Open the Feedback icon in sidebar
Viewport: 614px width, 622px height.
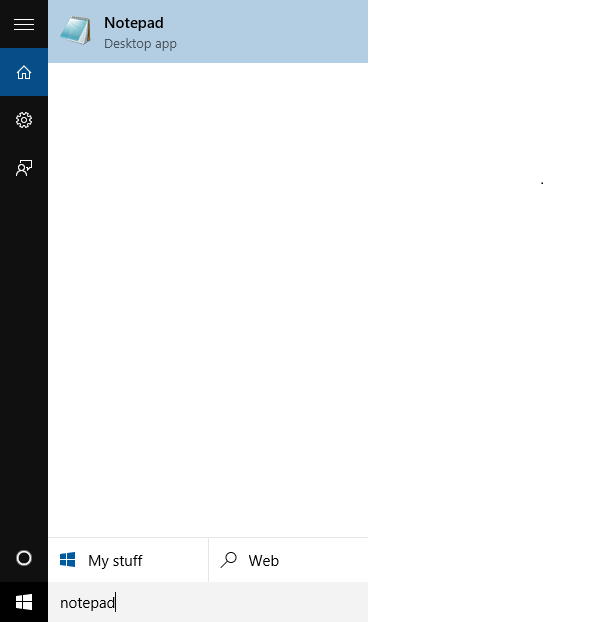24,168
